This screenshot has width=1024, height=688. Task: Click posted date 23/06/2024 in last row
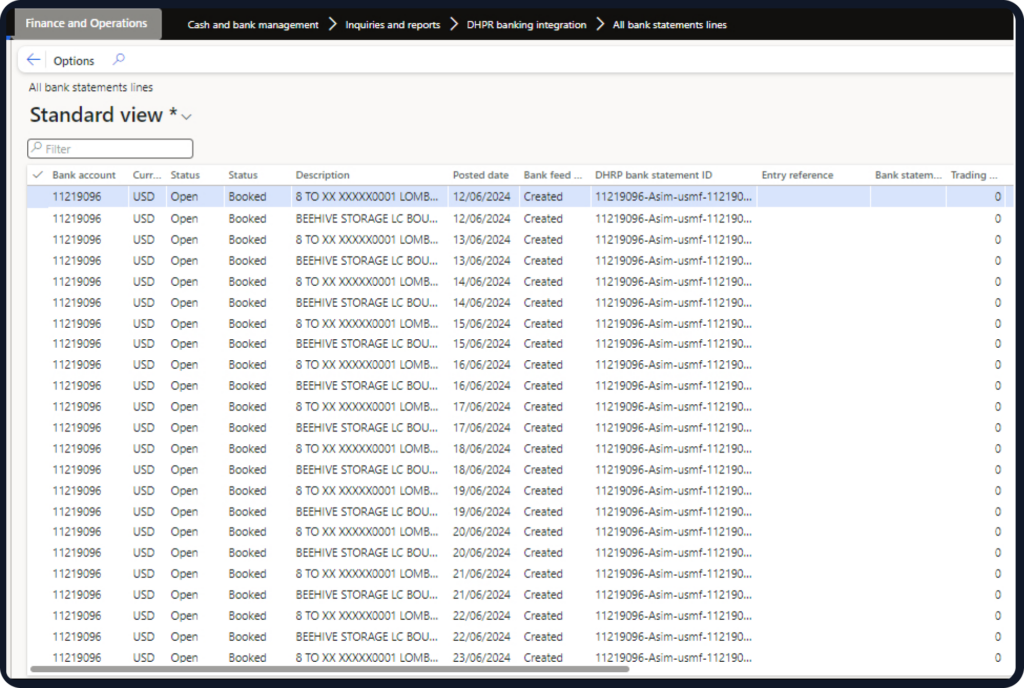click(x=481, y=657)
